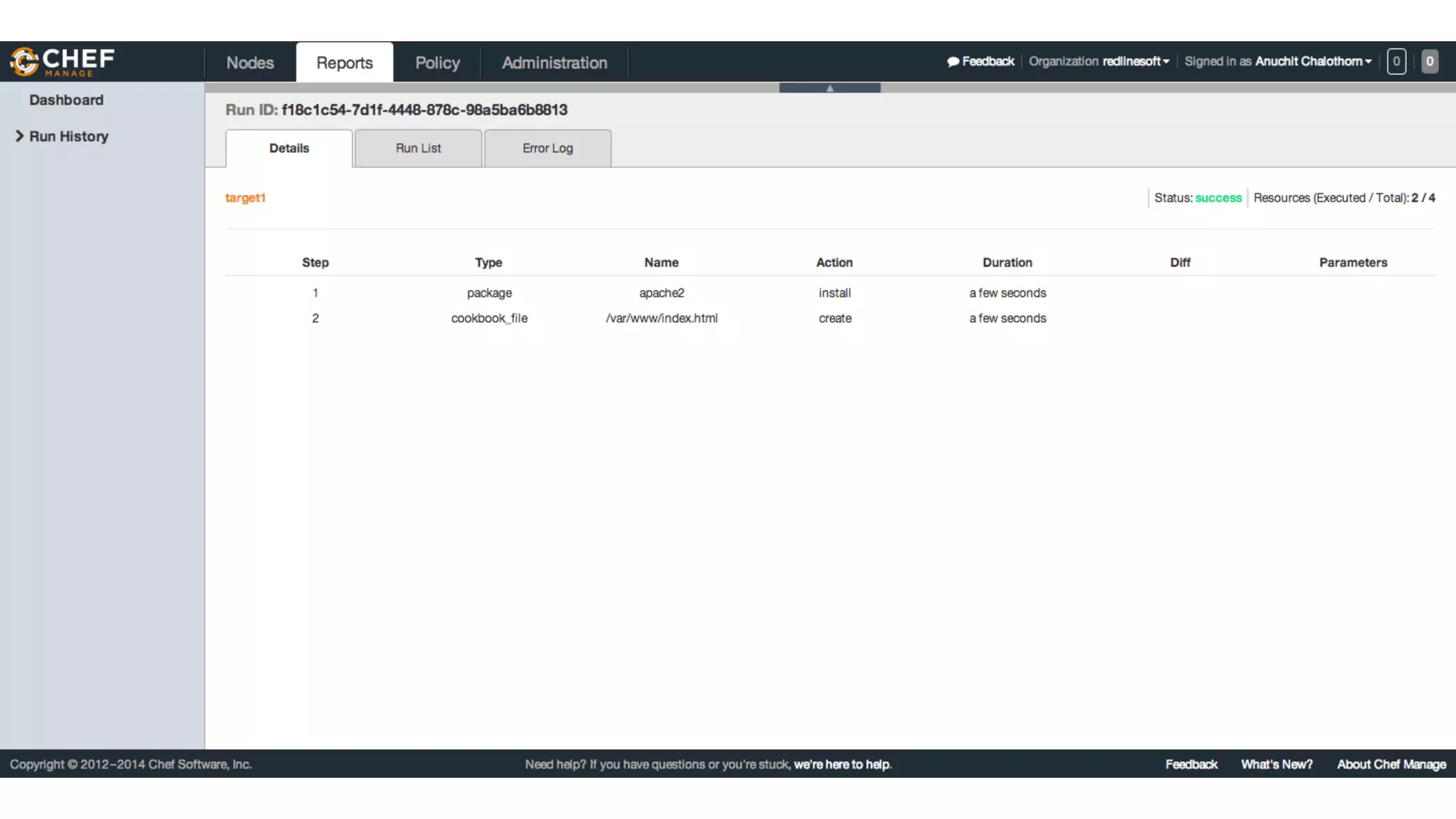Switch to the Error Log tab
This screenshot has width=1456, height=819.
[x=547, y=148]
